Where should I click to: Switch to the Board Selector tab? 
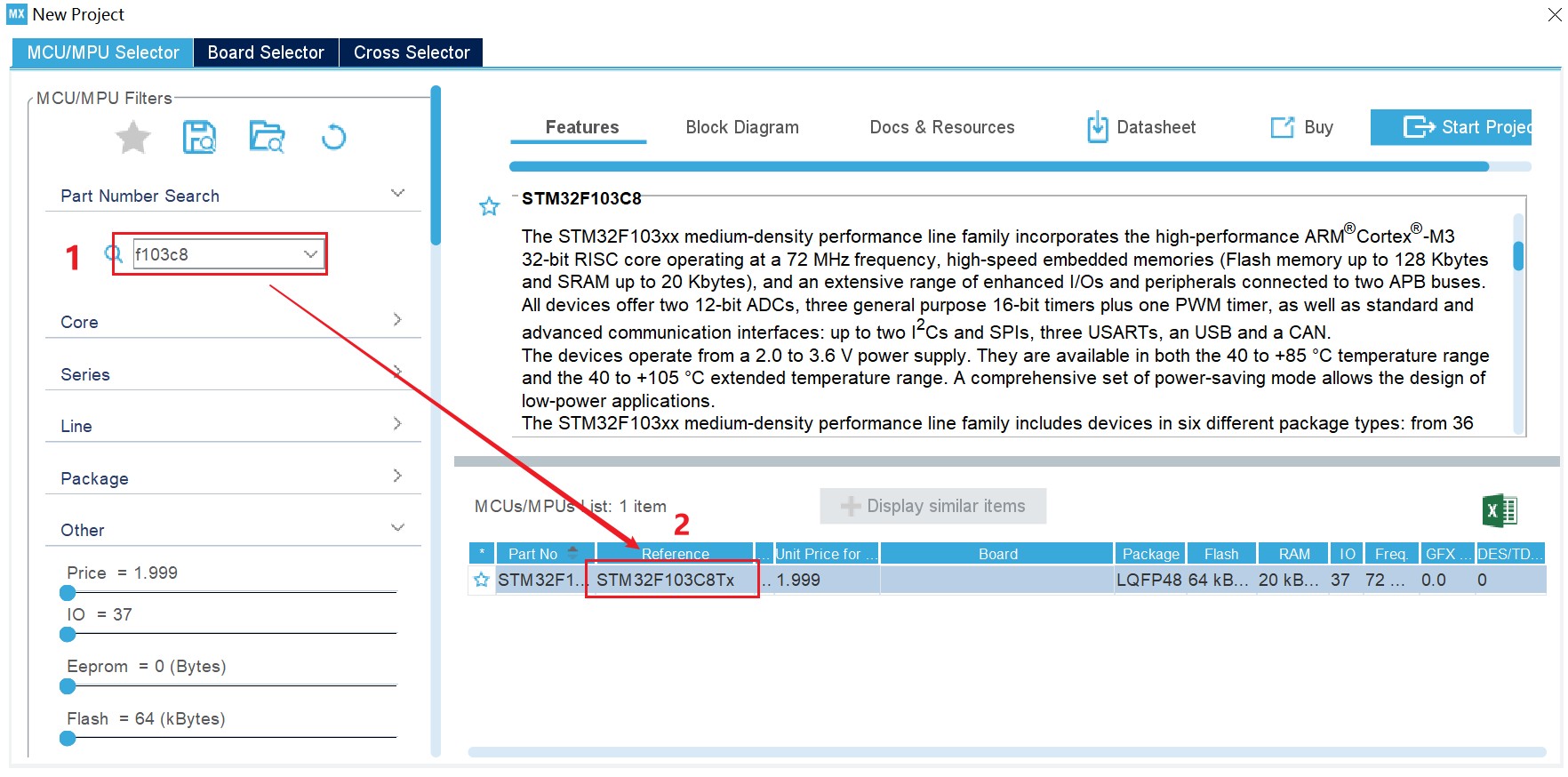tap(266, 52)
